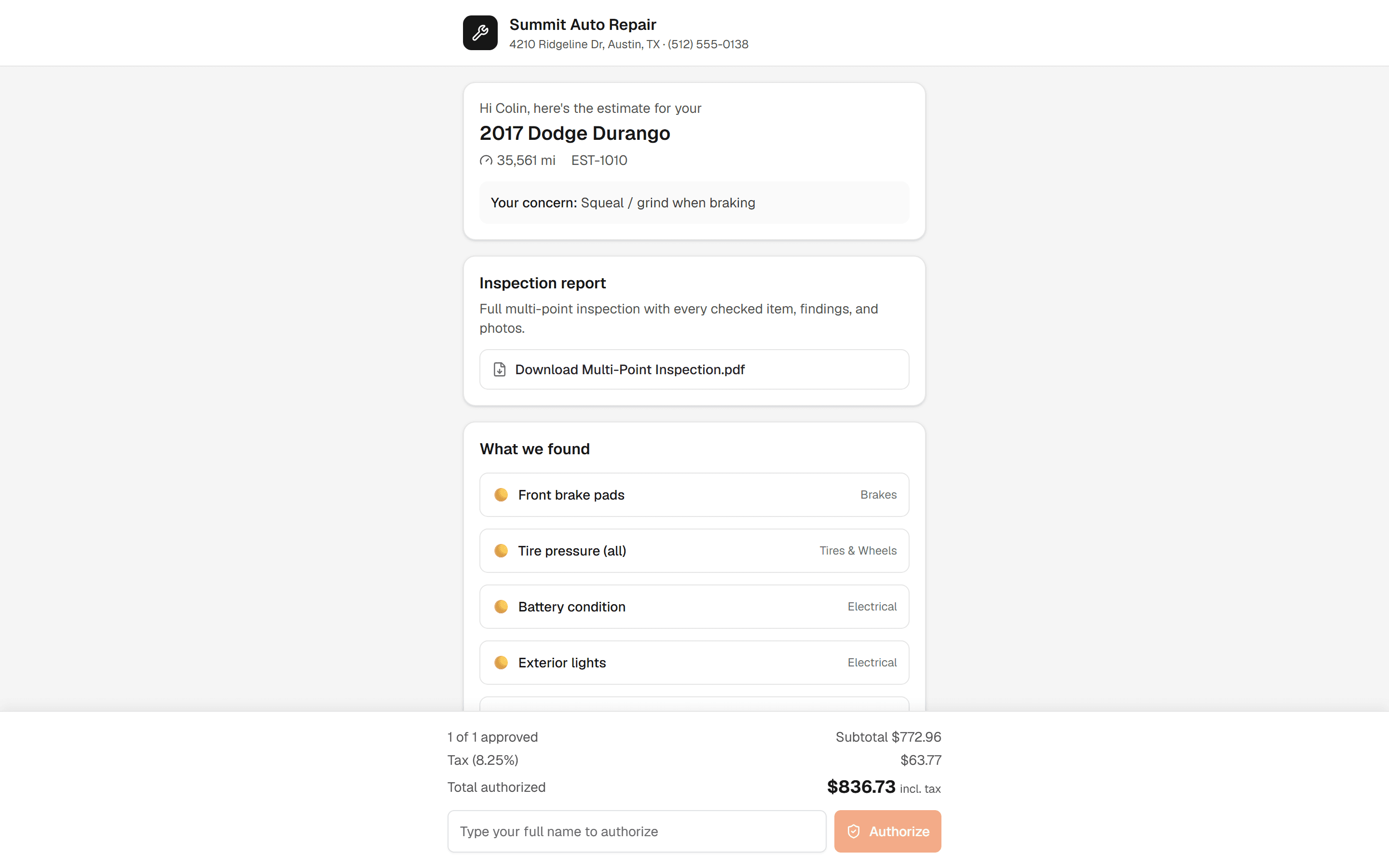Click the PDF download file icon

click(x=499, y=369)
